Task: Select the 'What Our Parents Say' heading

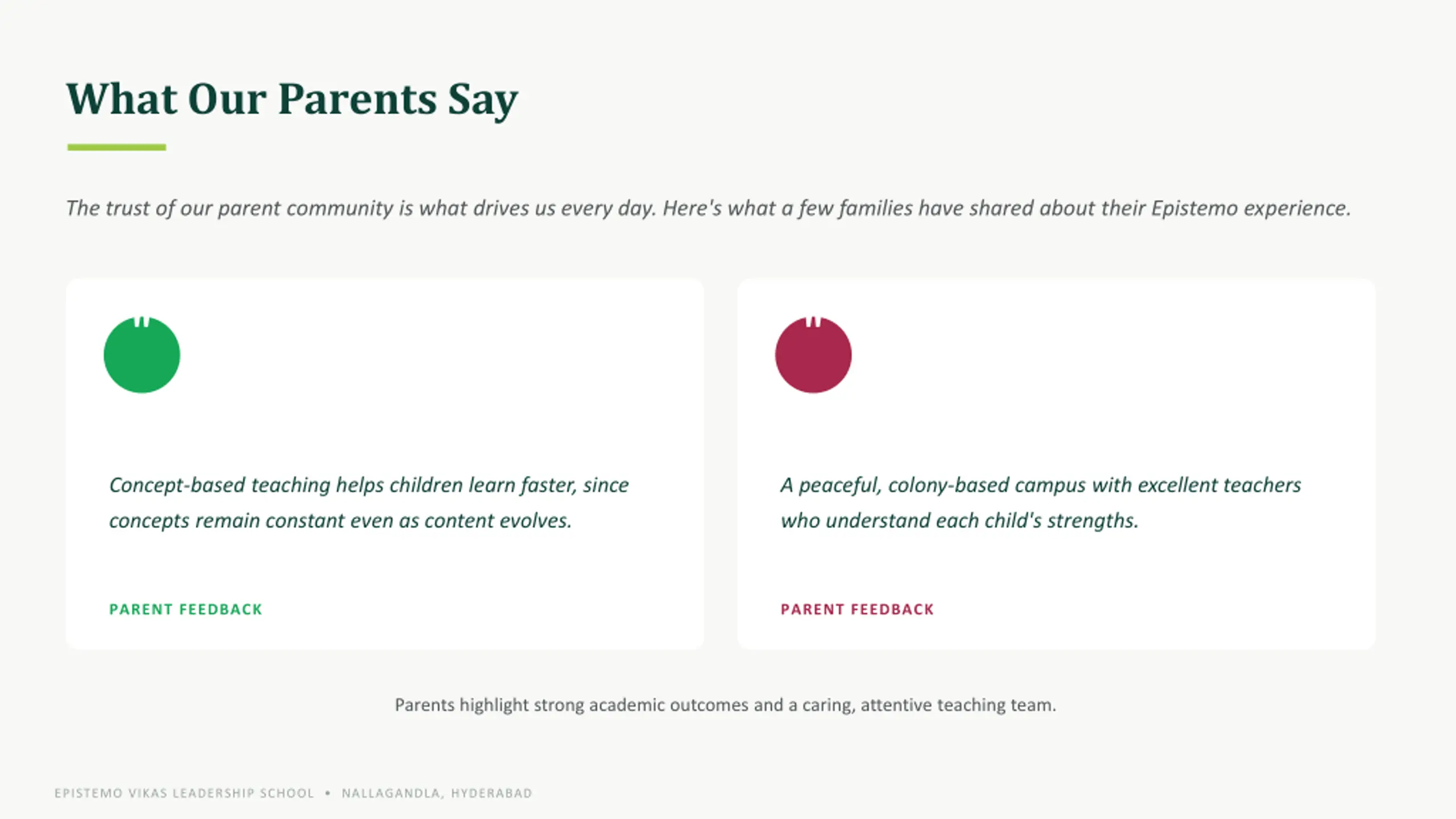Action: click(292, 100)
